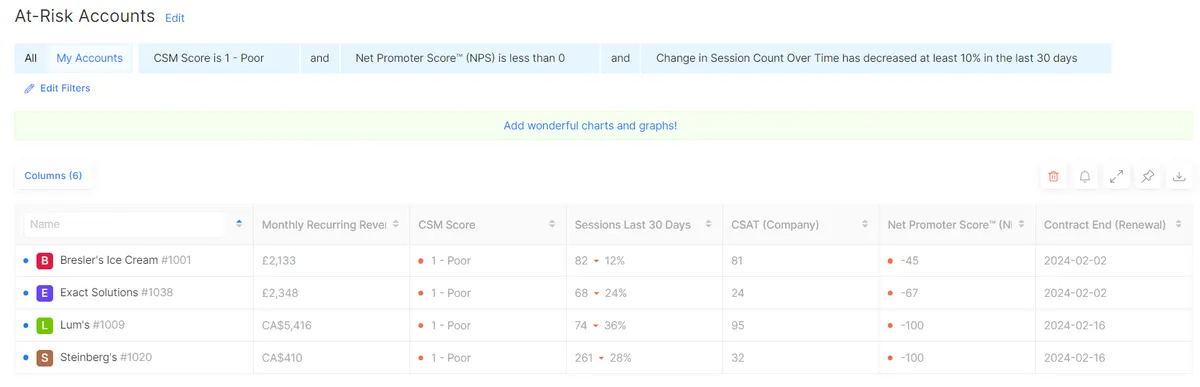1200x387 pixels.
Task: Click NPS value -67
Action: pos(909,293)
